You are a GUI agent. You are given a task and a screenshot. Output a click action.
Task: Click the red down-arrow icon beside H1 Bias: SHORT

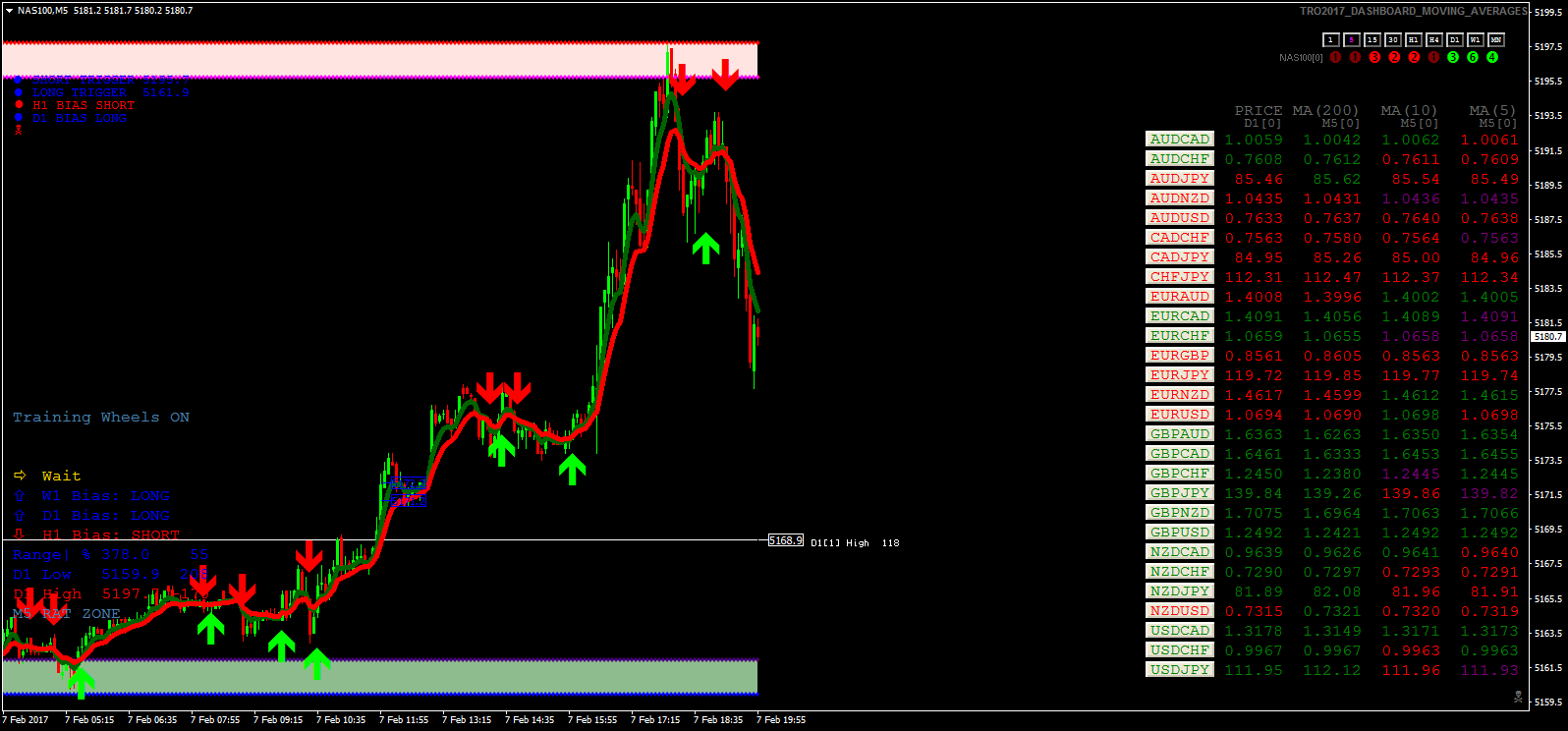click(20, 534)
